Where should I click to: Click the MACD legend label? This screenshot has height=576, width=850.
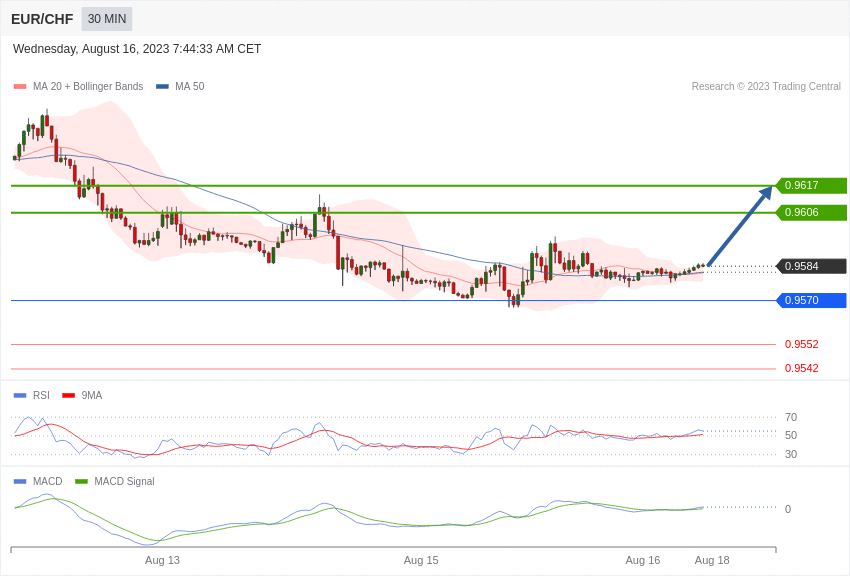48,482
